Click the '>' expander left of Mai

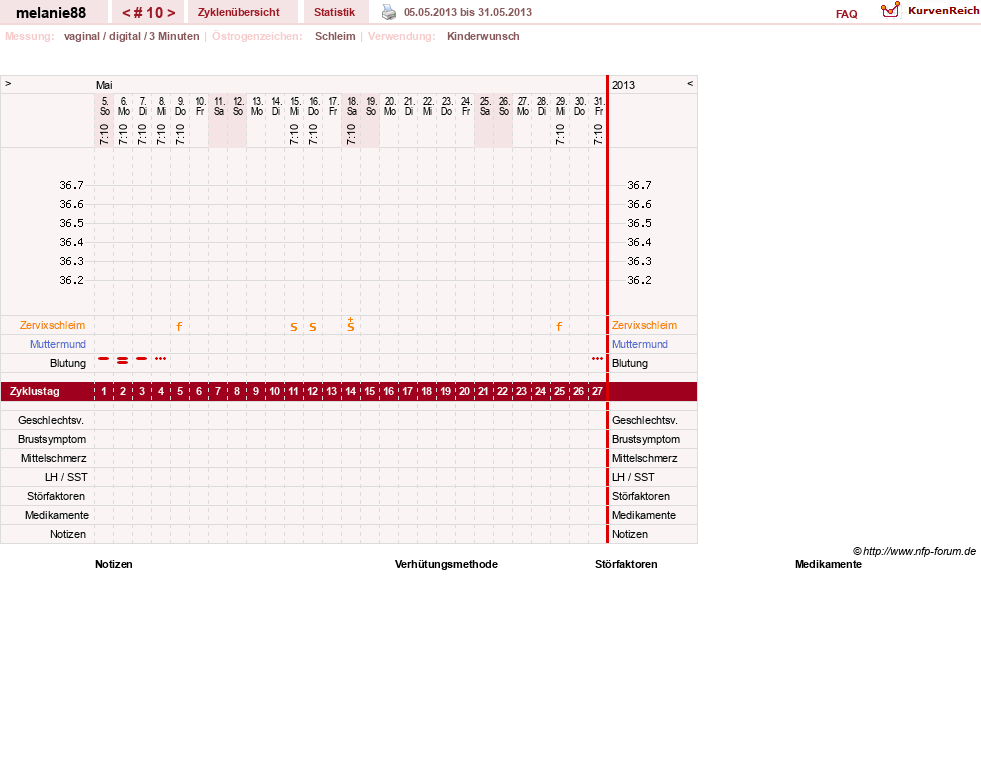point(8,83)
